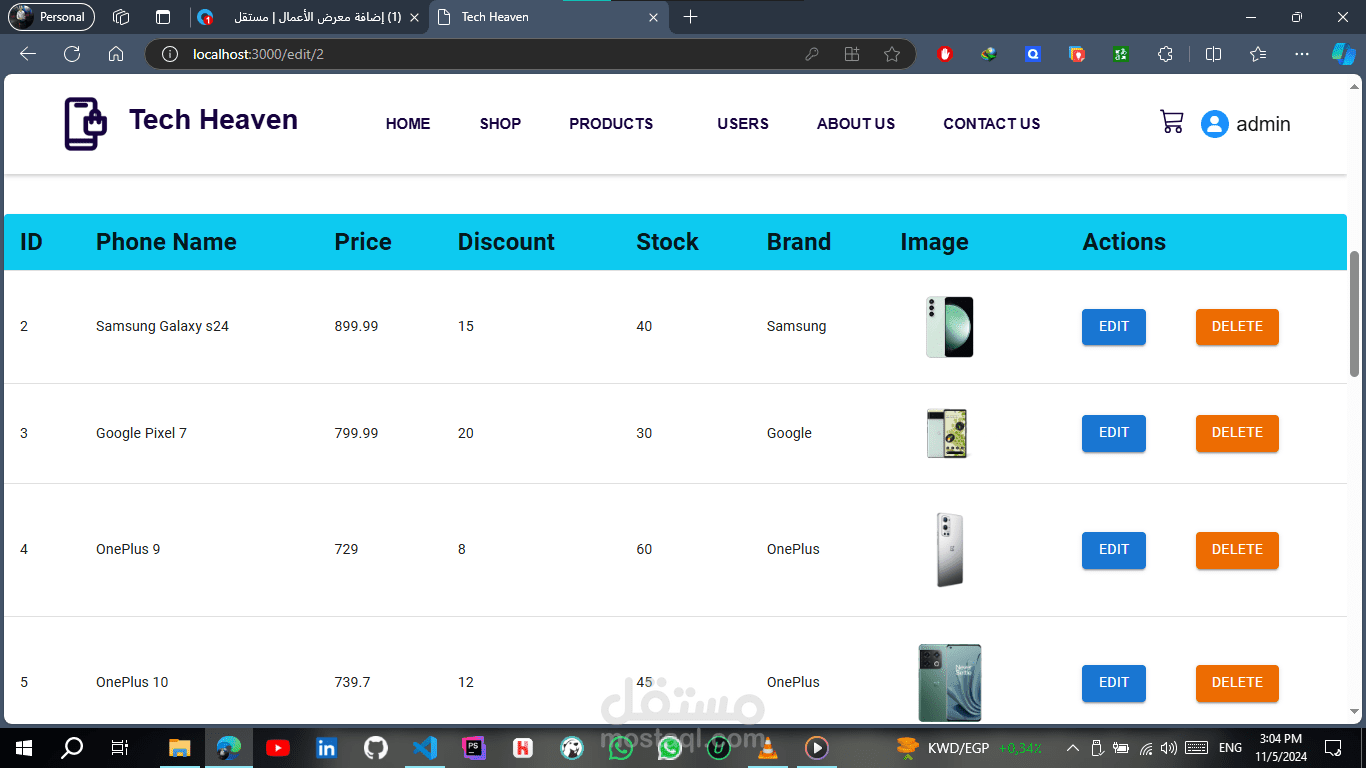Click the Tech Heaven brand title

[x=213, y=120]
